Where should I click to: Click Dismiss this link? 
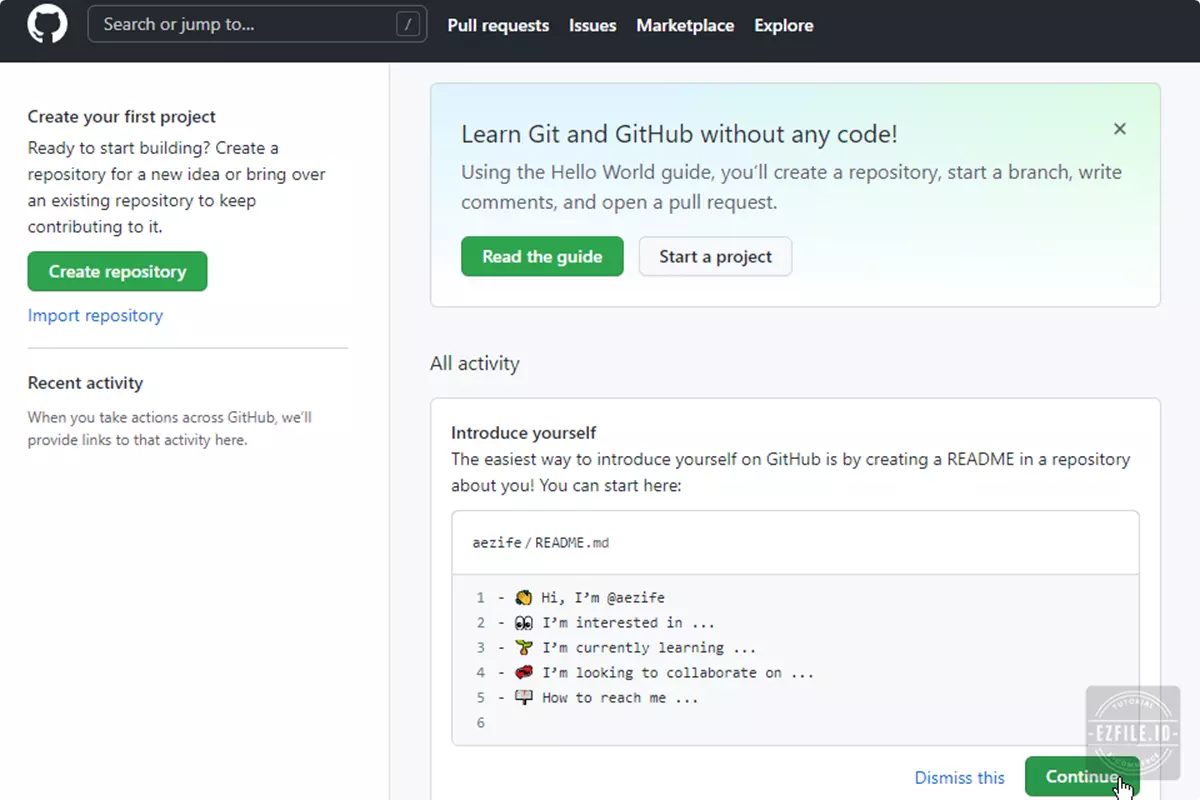click(x=960, y=777)
